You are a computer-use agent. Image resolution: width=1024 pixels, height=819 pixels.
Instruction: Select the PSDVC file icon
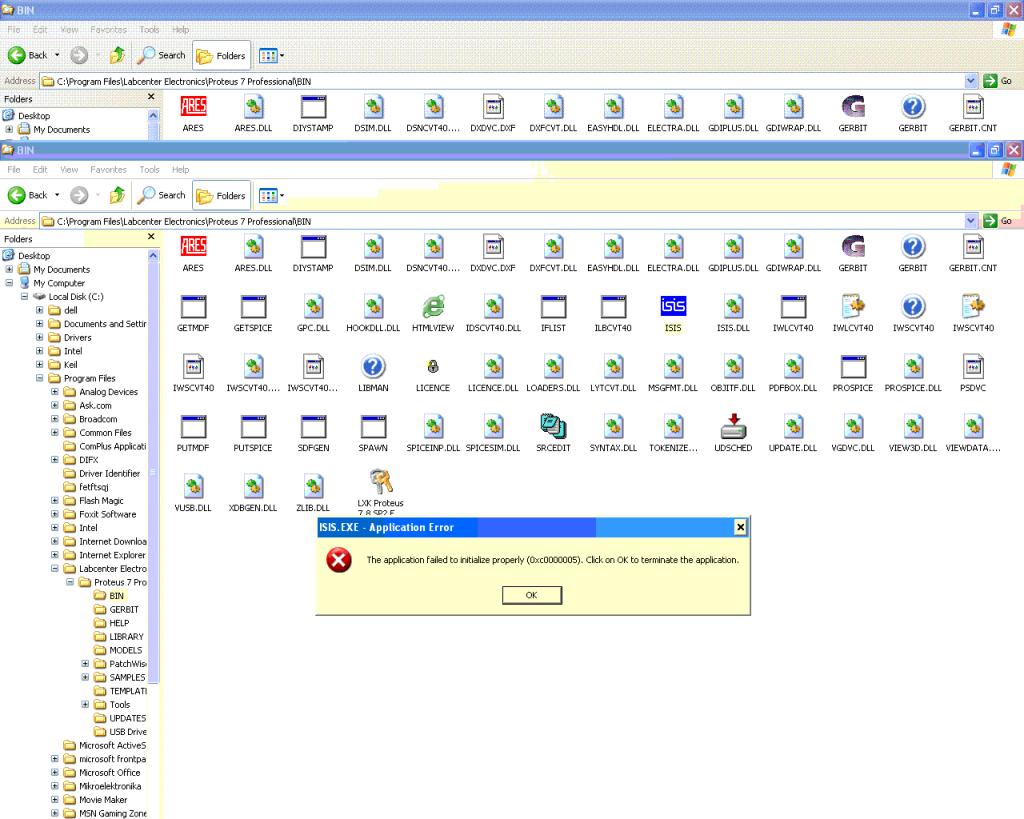click(x=973, y=366)
